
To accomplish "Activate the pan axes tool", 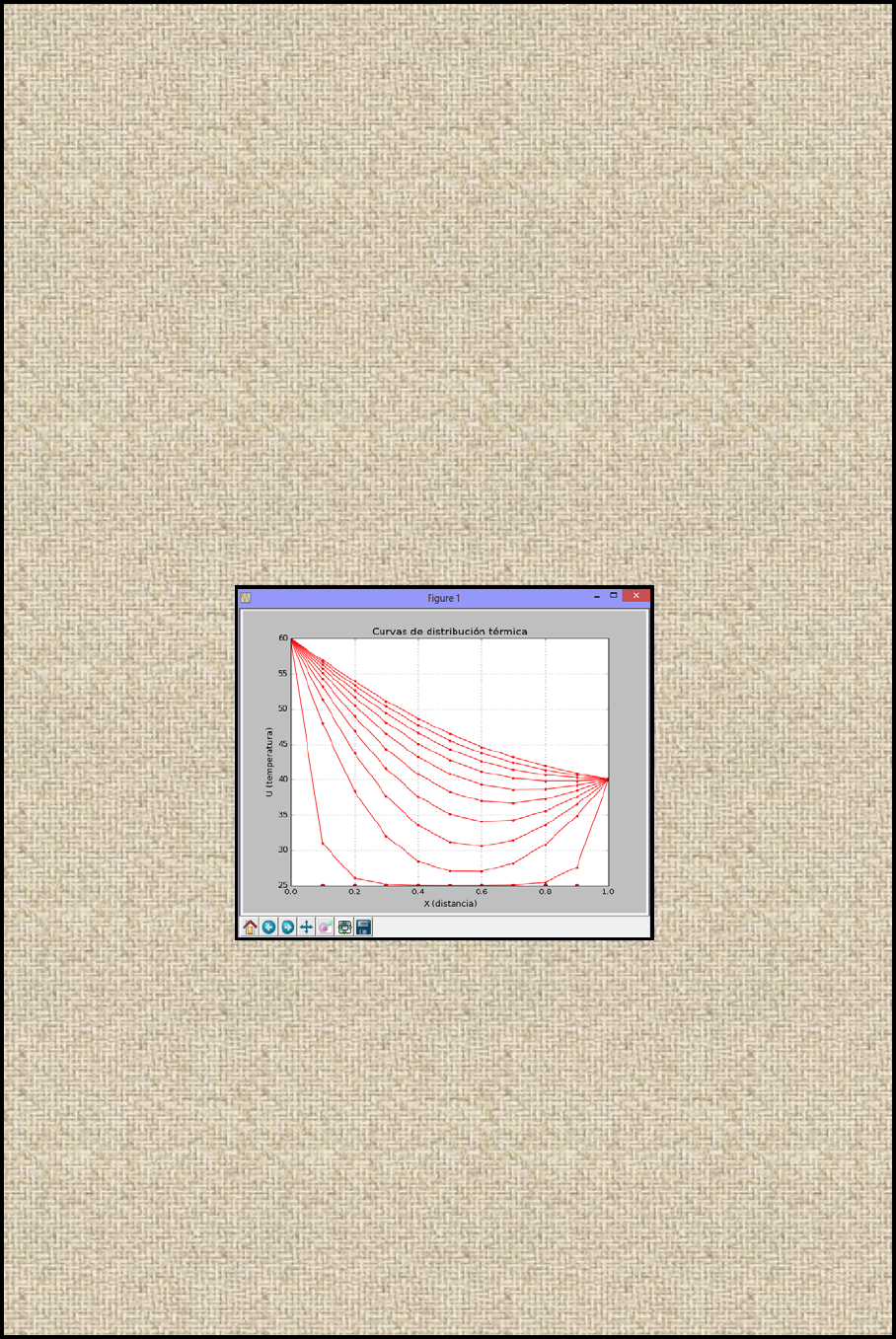I will [306, 927].
